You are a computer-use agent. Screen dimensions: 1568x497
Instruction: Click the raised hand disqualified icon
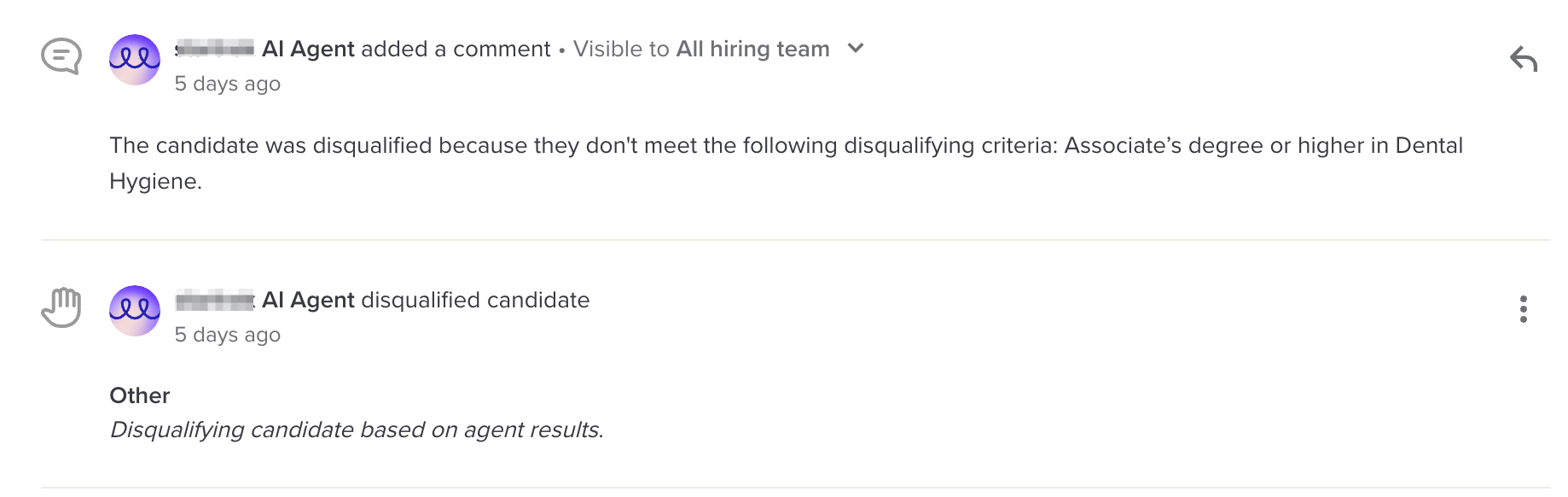61,307
